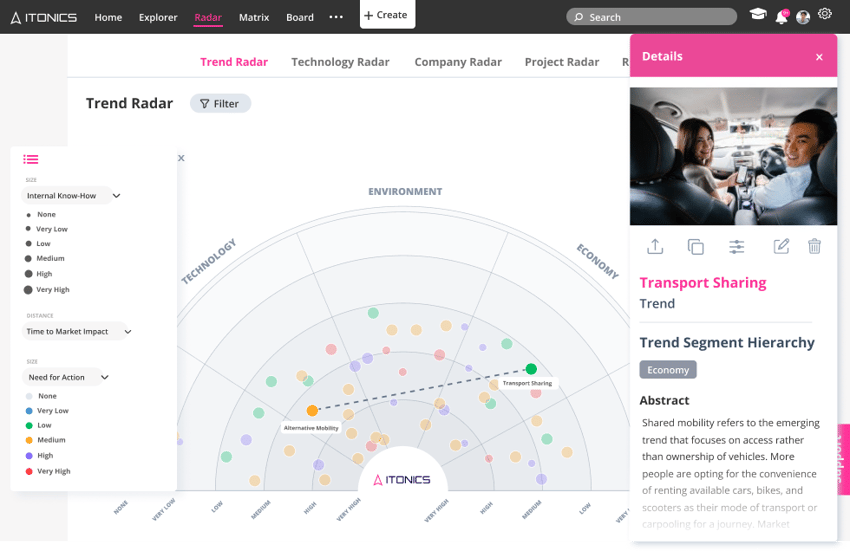Screen dimensions: 850x551
Task: Close the Details panel
Action: point(819,57)
